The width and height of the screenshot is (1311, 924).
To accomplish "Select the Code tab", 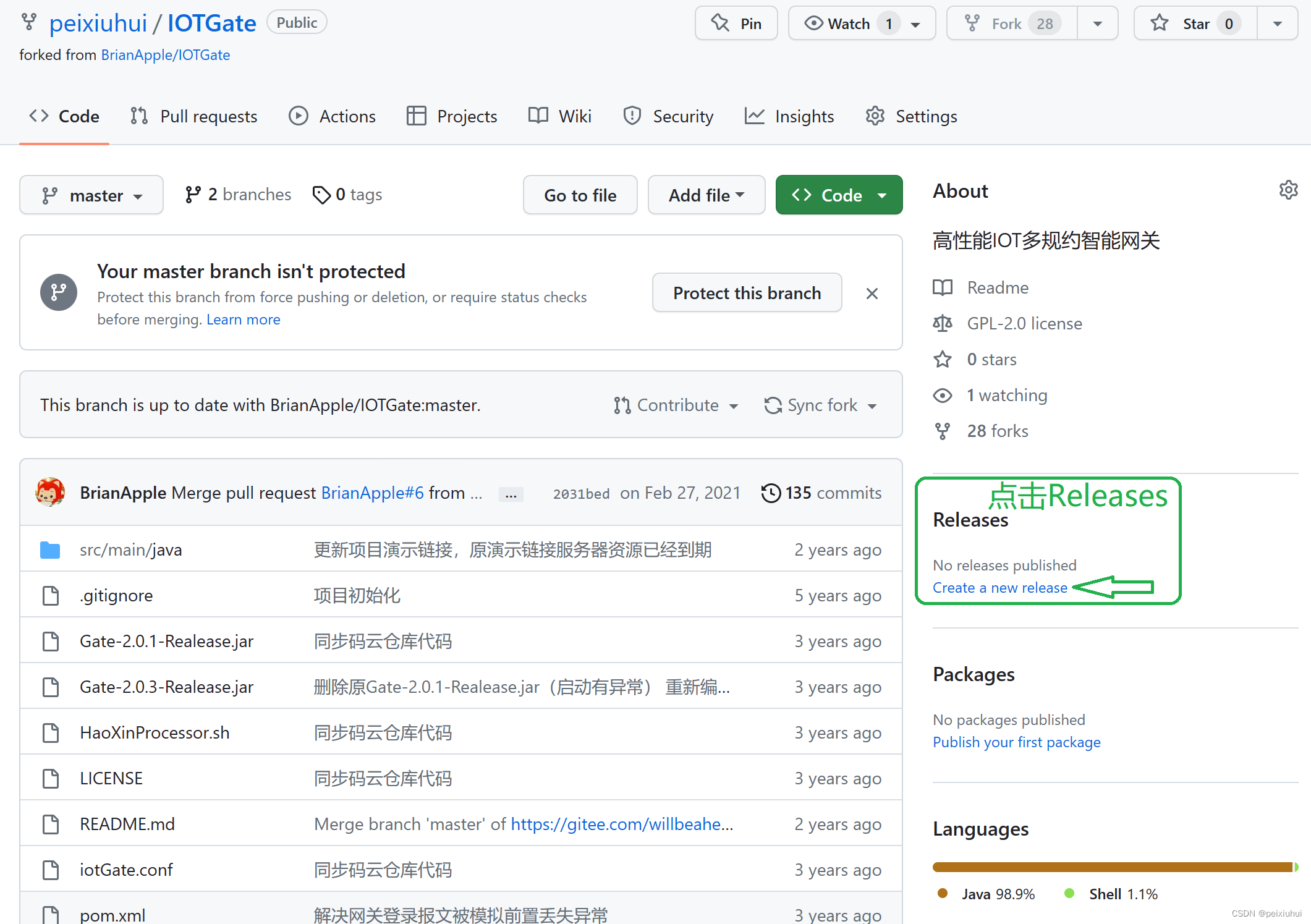I will point(64,116).
